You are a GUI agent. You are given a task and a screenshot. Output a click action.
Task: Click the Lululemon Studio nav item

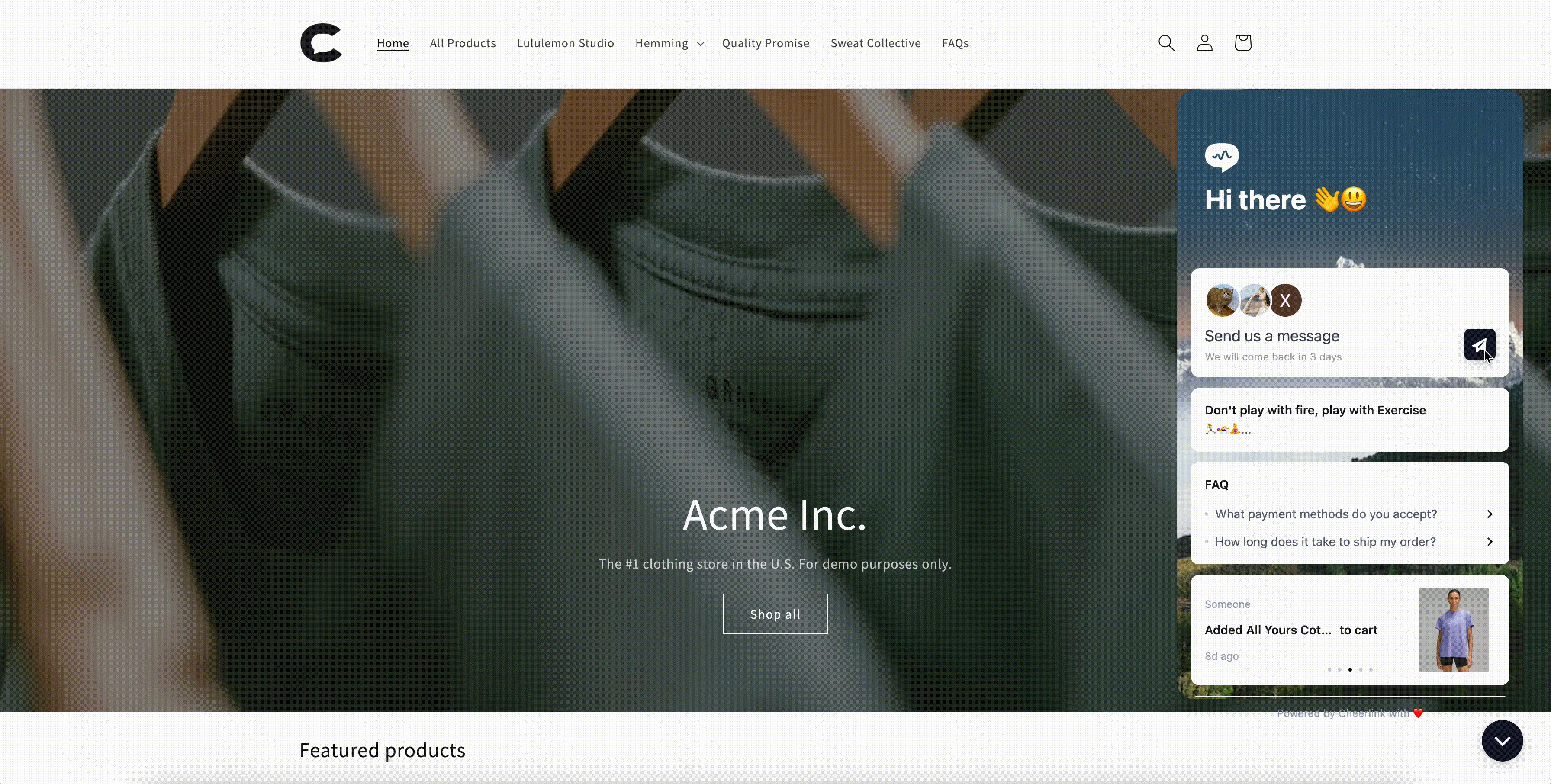(566, 43)
